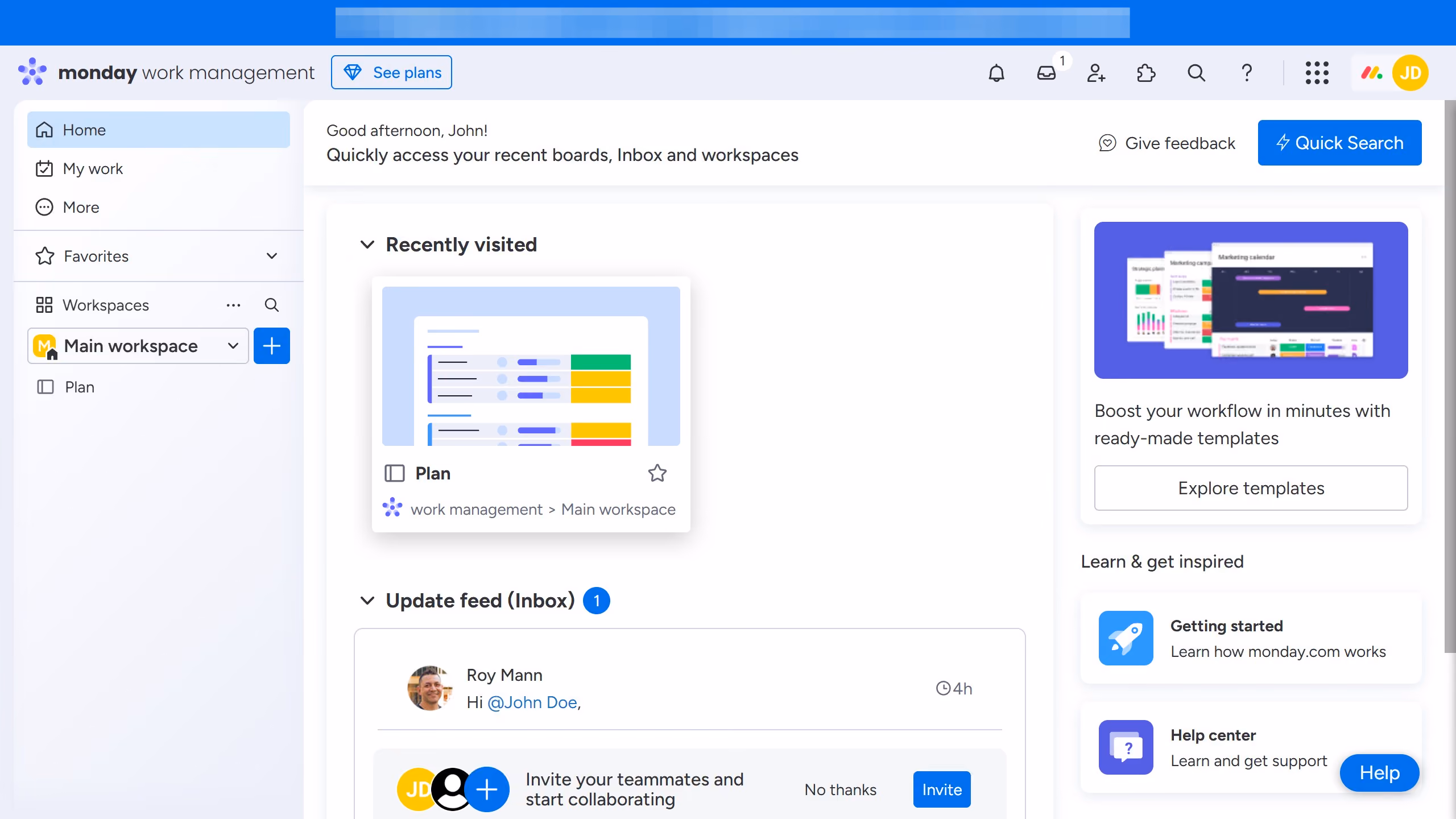This screenshot has height=819, width=1456.
Task: Open the notifications bell
Action: (996, 73)
